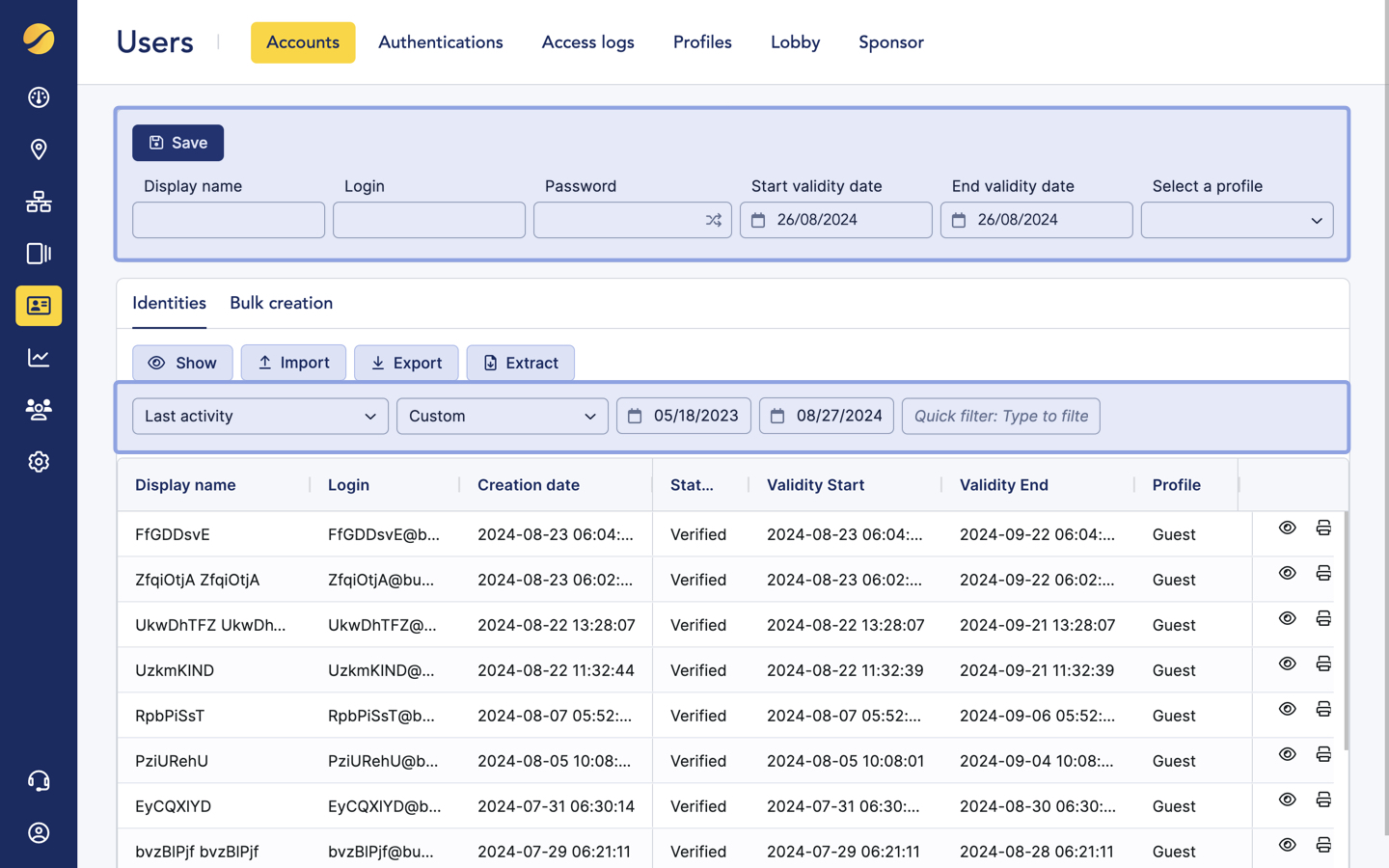Open the settings gear in sidebar

point(39,462)
